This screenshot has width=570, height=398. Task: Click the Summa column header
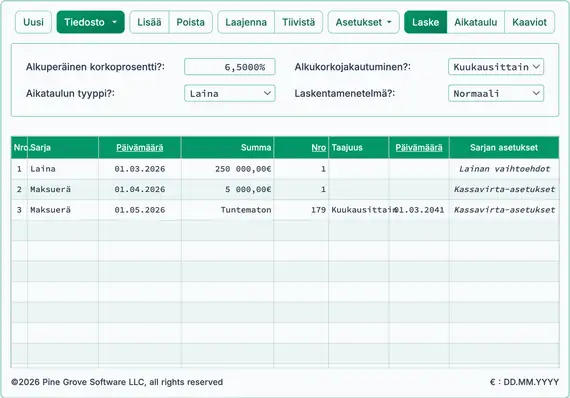tap(227, 148)
